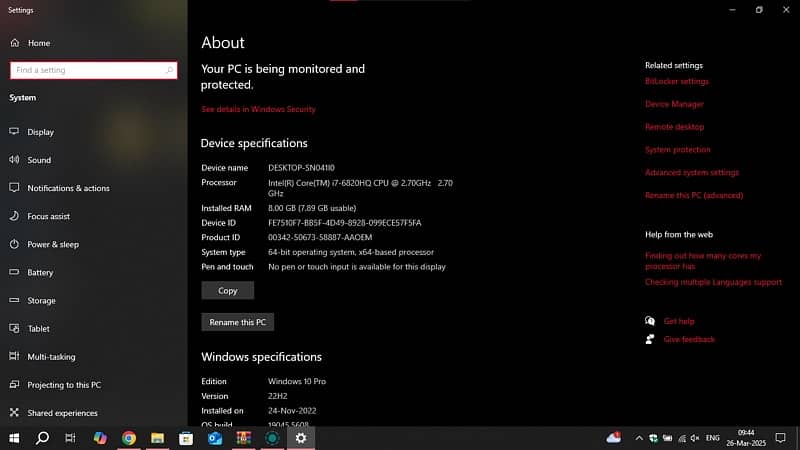
Task: Open the weather cloud tray icon
Action: click(x=614, y=437)
